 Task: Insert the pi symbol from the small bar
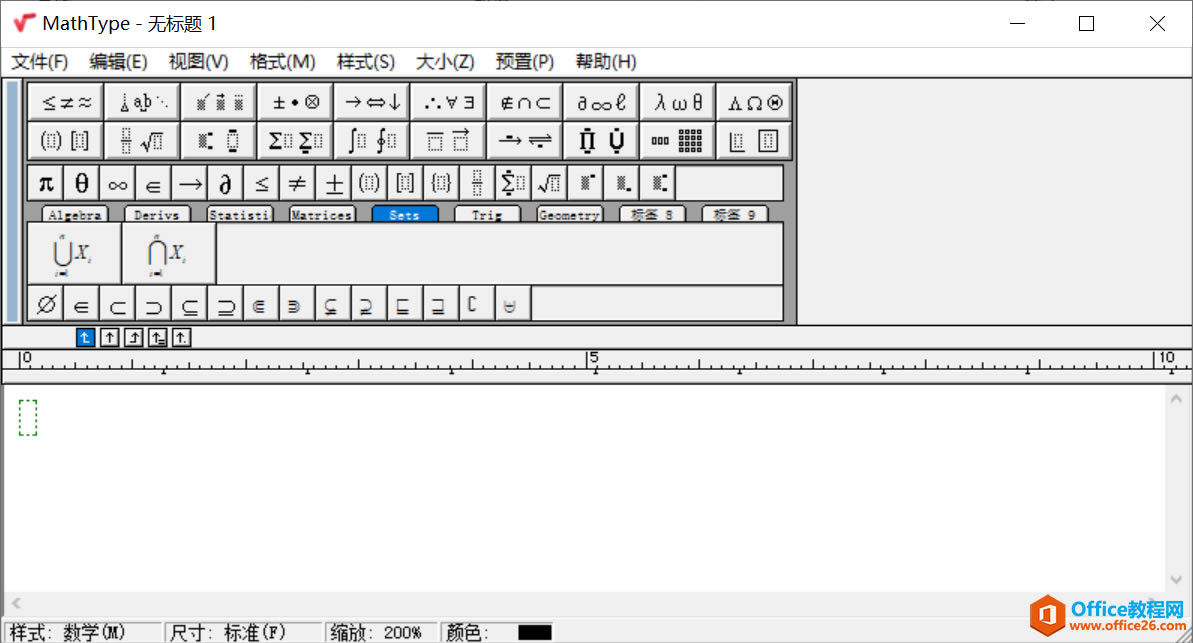[44, 182]
